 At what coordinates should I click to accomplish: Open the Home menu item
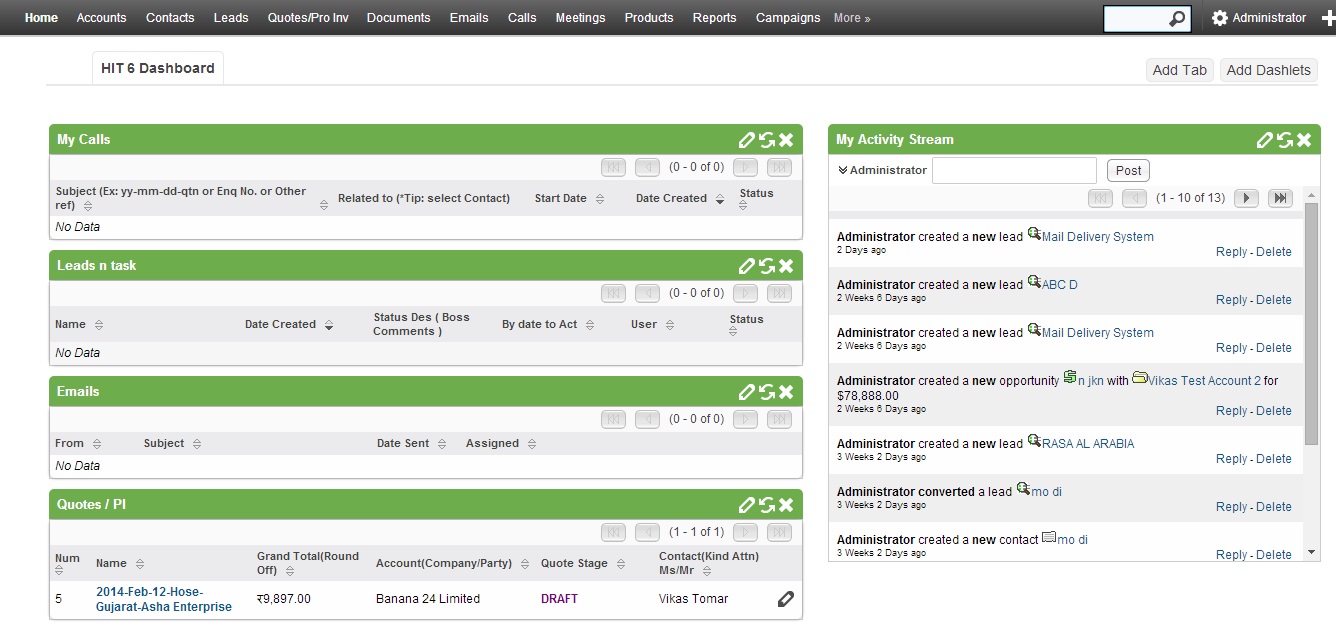tap(41, 18)
